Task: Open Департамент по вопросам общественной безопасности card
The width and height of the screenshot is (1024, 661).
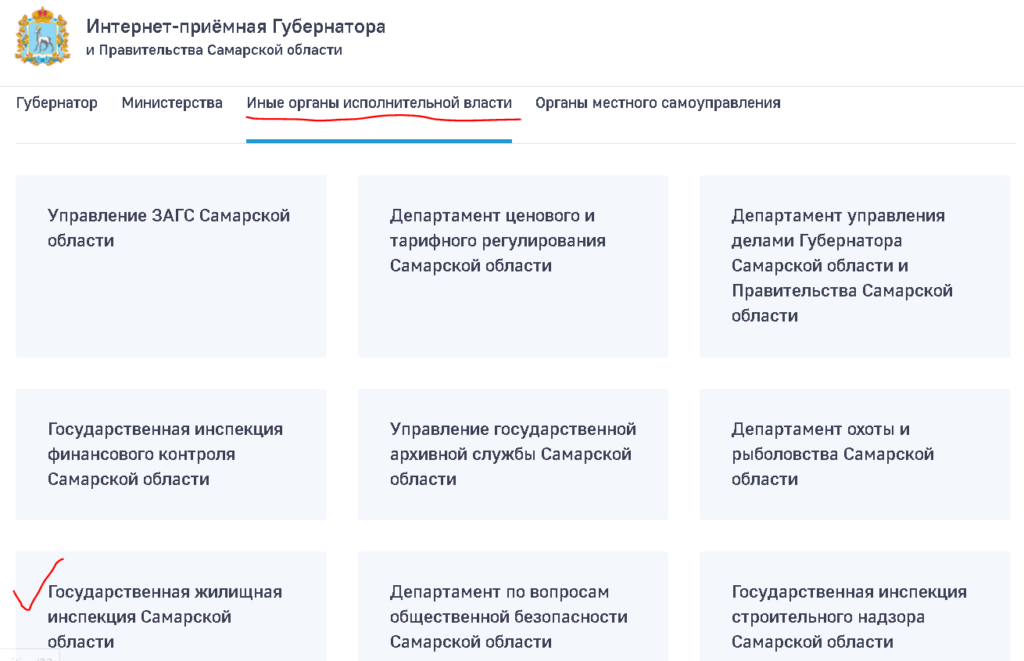Action: coord(513,606)
